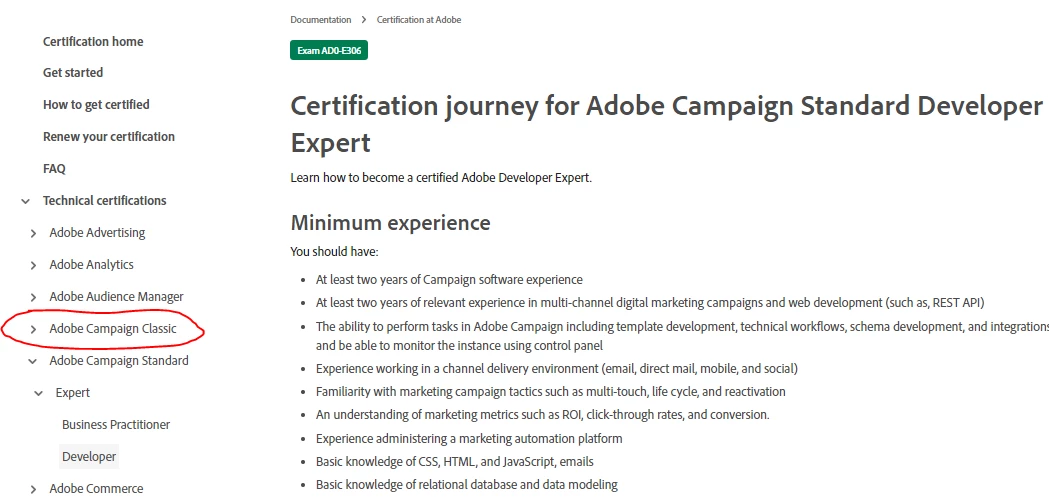
Task: Collapse the Technical certifications chevron
Action: pyautogui.click(x=25, y=201)
